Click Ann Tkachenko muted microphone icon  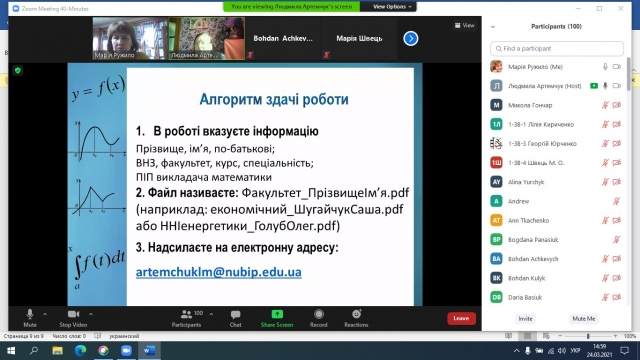(x=605, y=220)
